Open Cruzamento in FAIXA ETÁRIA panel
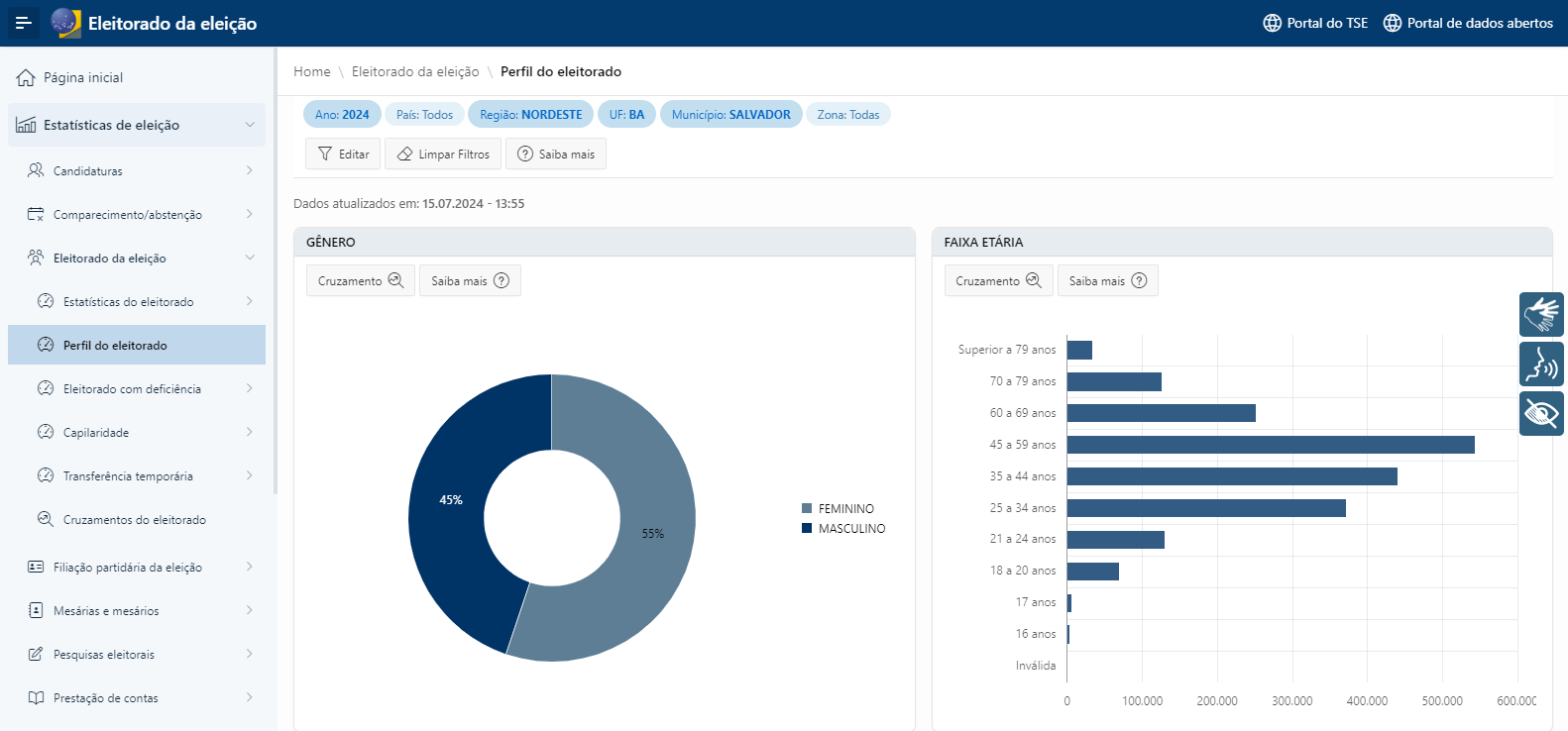Image resolution: width=1568 pixels, height=731 pixels. [998, 280]
